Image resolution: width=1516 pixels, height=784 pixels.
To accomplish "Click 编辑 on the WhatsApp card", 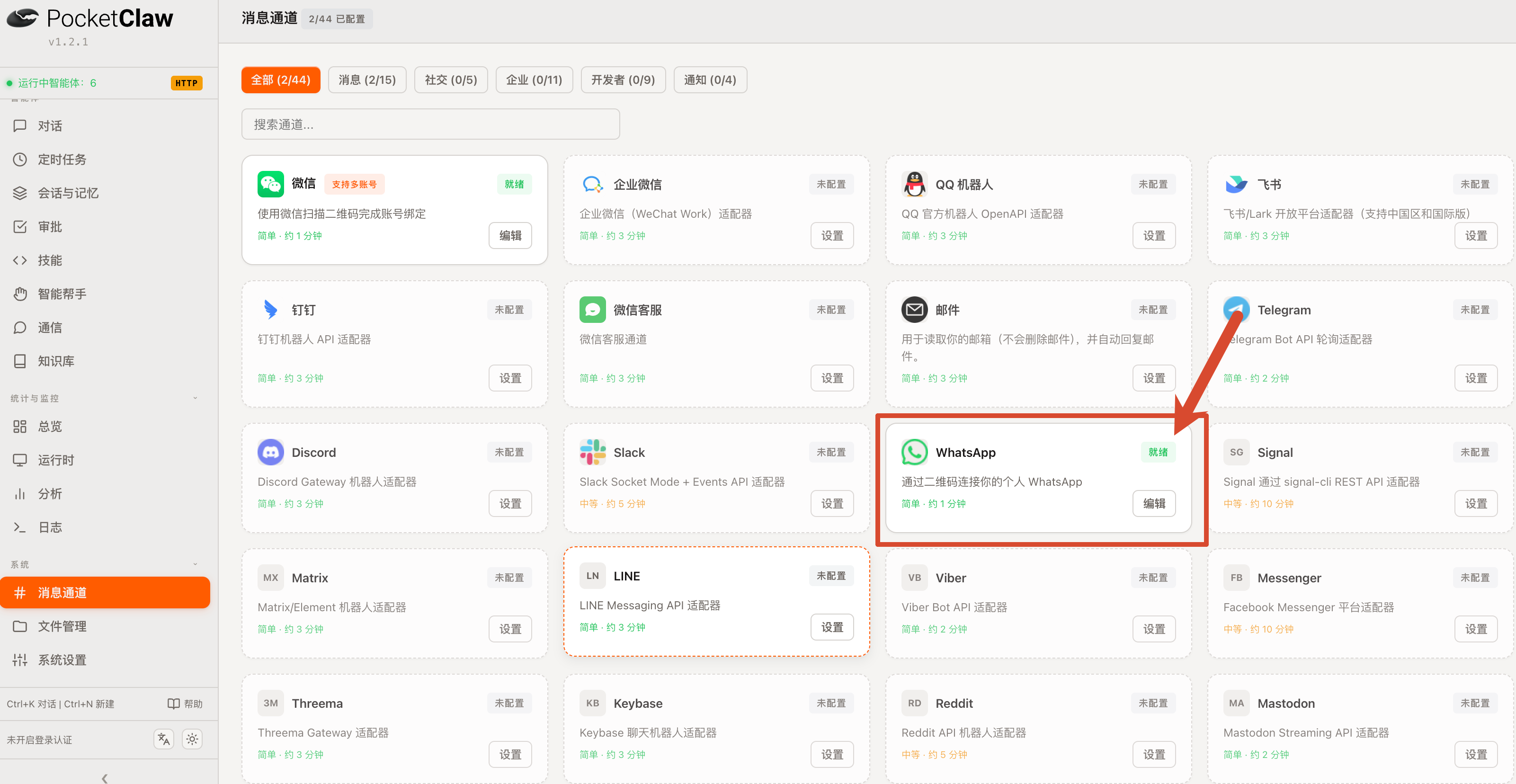I will [1154, 503].
